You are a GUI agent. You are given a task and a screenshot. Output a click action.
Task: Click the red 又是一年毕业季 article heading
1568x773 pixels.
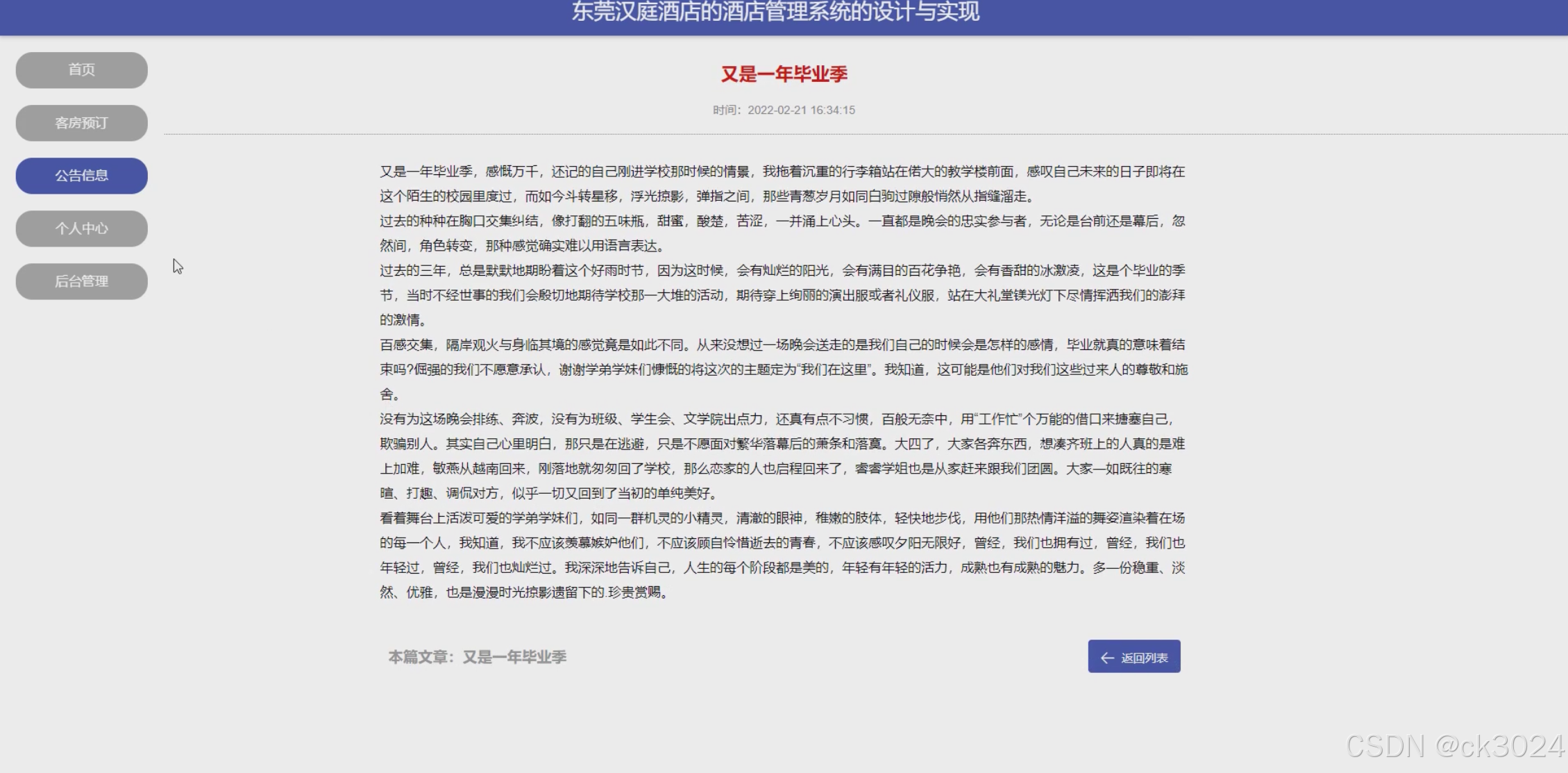(x=784, y=74)
